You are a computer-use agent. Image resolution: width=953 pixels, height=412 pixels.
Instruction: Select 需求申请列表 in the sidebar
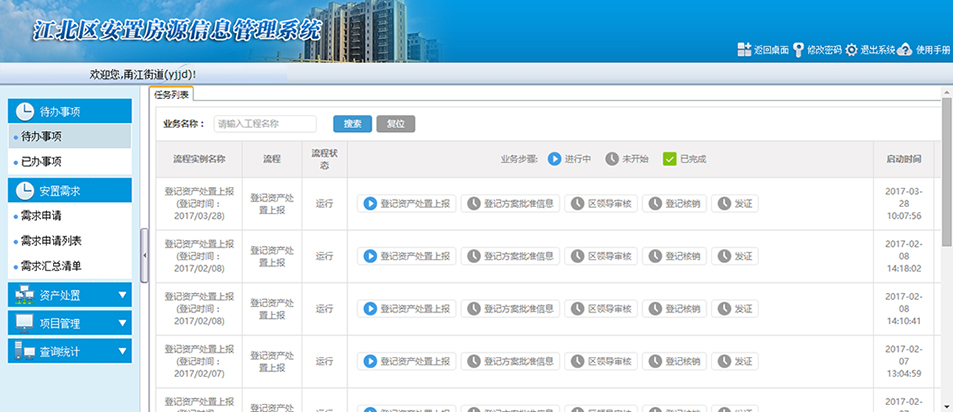point(50,241)
